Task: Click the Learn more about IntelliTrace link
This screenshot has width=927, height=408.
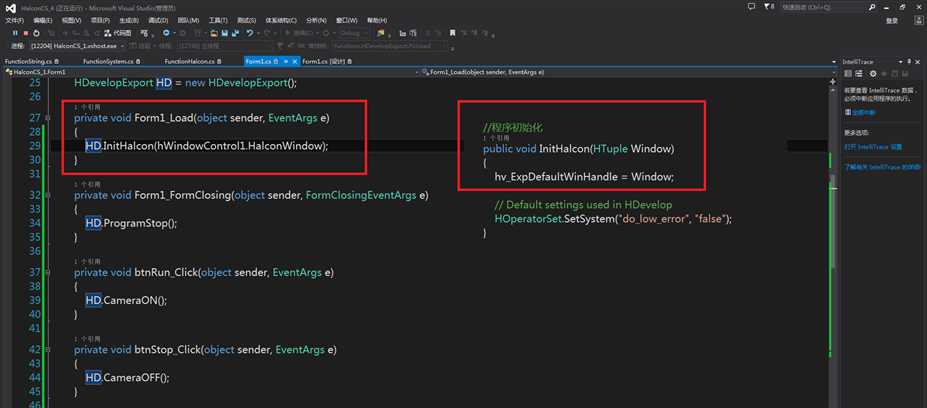Action: [884, 167]
